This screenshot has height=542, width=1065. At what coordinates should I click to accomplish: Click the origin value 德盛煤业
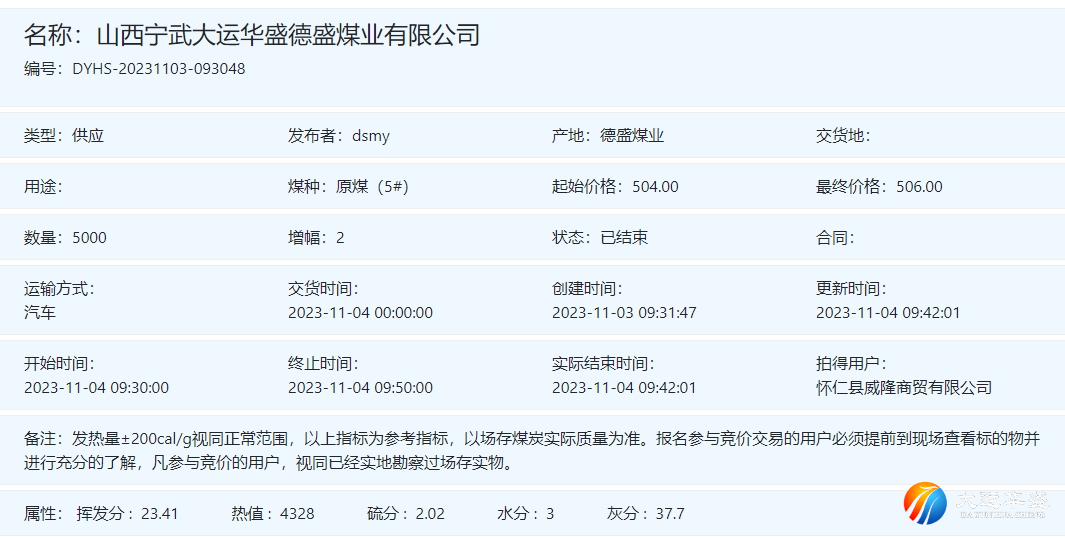click(632, 135)
